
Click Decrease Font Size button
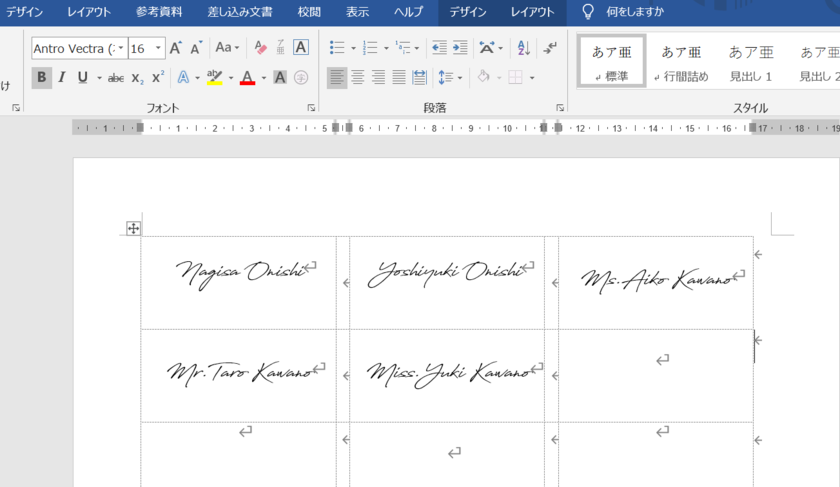196,48
